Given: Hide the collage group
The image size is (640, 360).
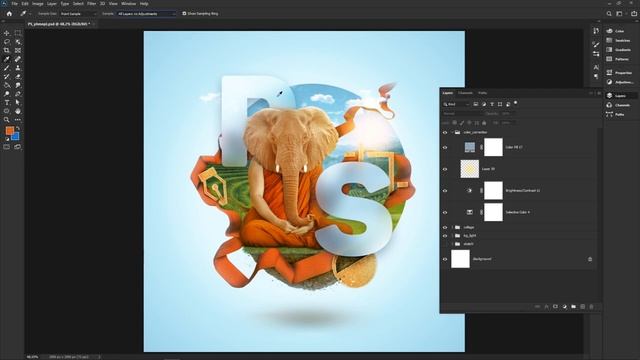Looking at the screenshot, I should coord(445,227).
